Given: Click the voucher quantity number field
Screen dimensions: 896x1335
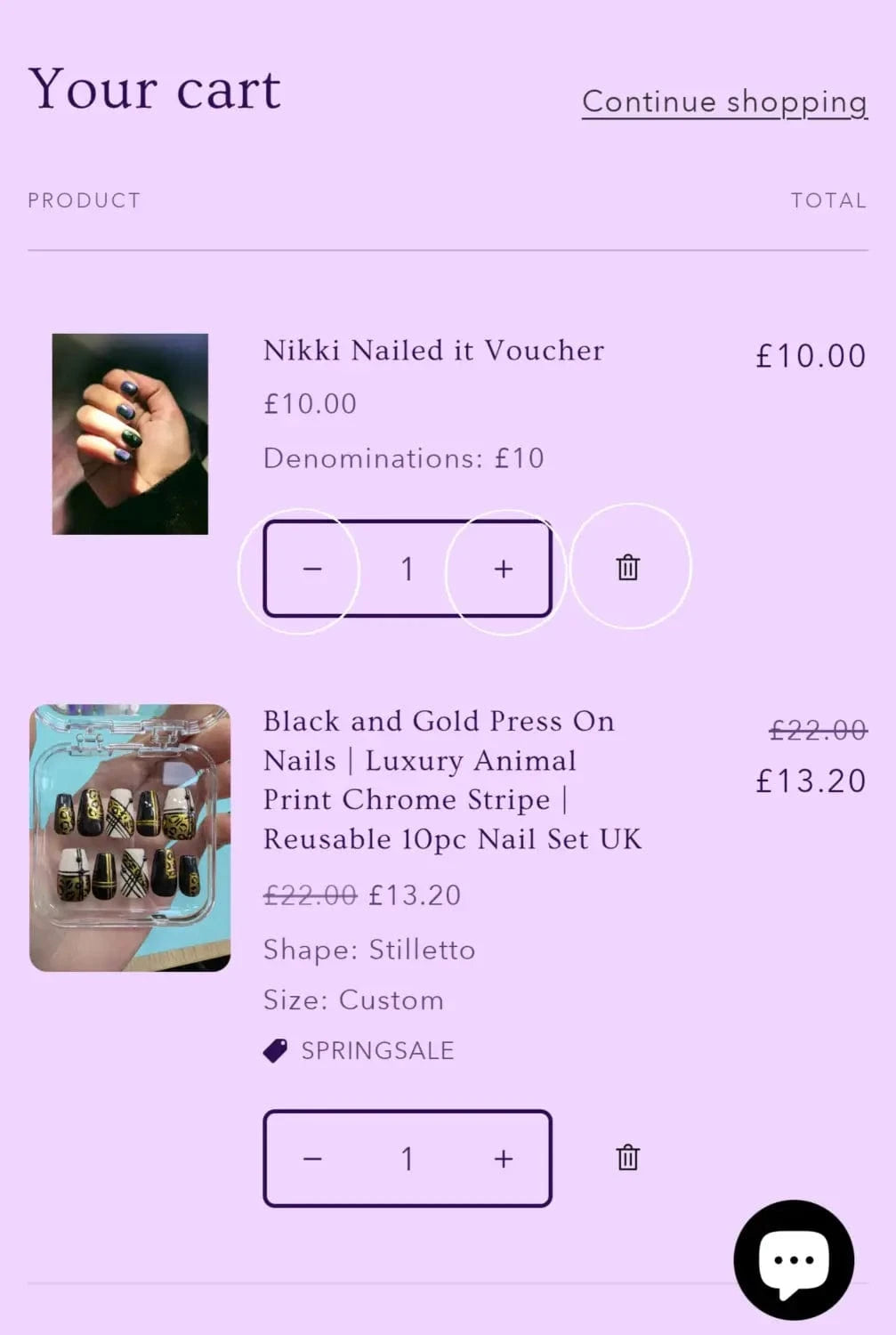Looking at the screenshot, I should tap(407, 569).
